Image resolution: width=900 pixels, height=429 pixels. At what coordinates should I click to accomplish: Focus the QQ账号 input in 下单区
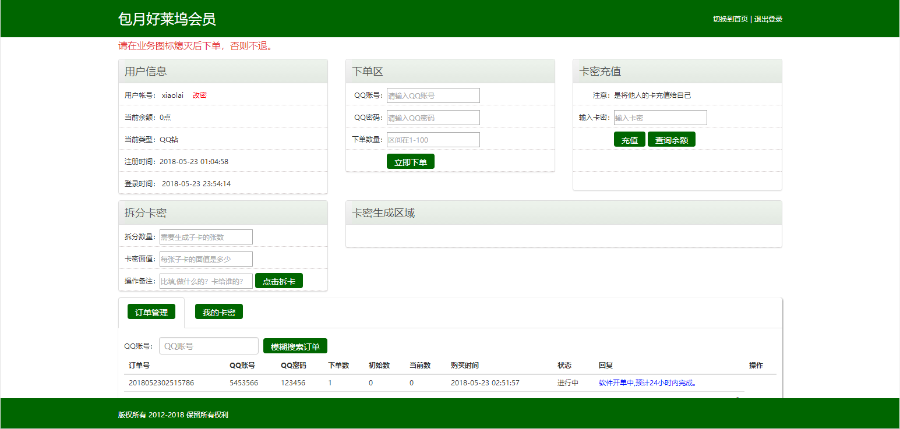click(433, 95)
